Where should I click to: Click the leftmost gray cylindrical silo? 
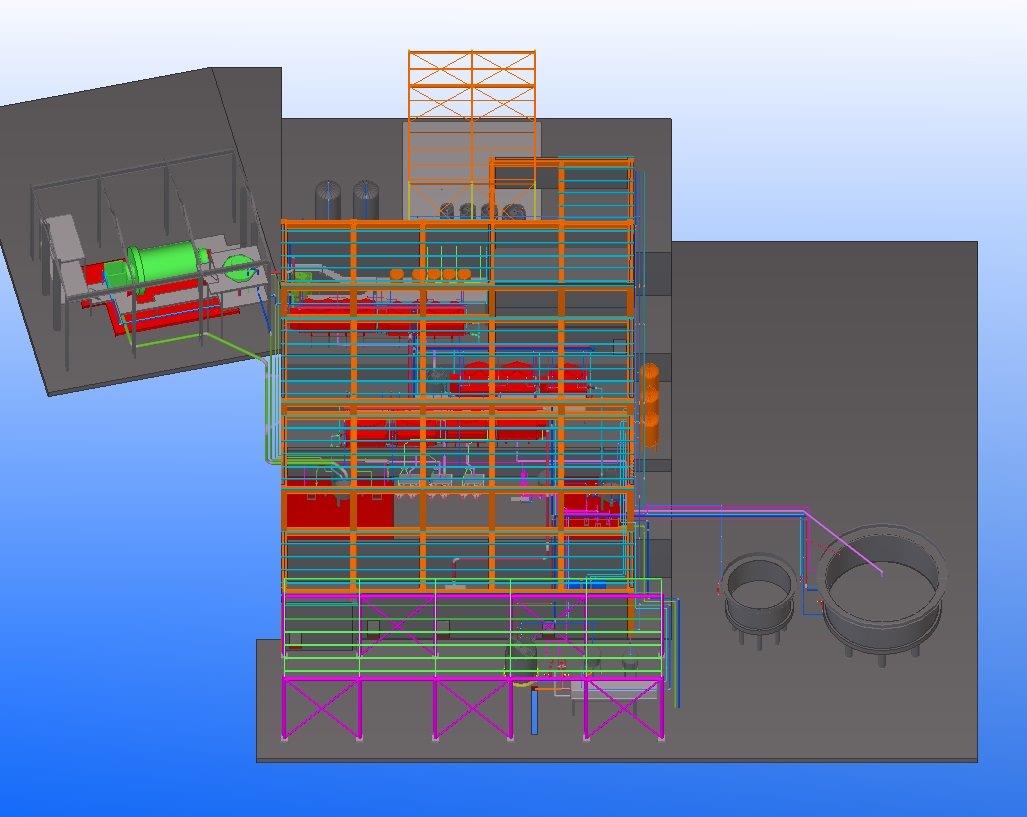click(x=329, y=199)
